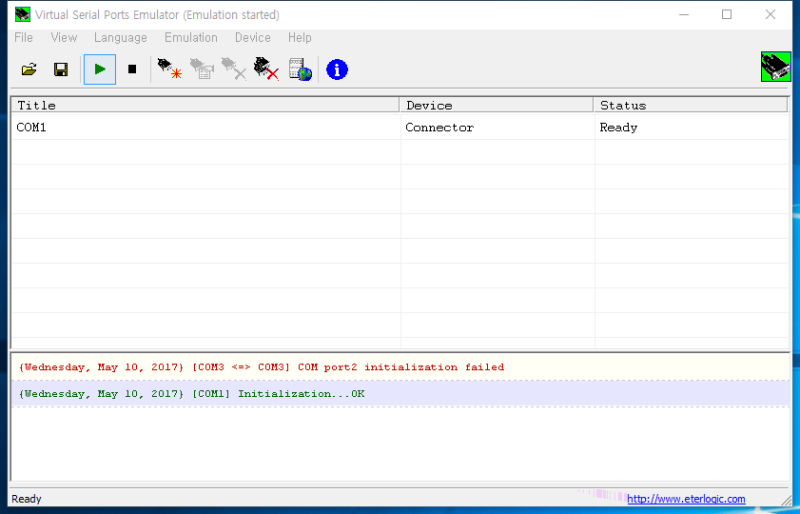Open the Help menu
800x514 pixels.
coord(299,38)
